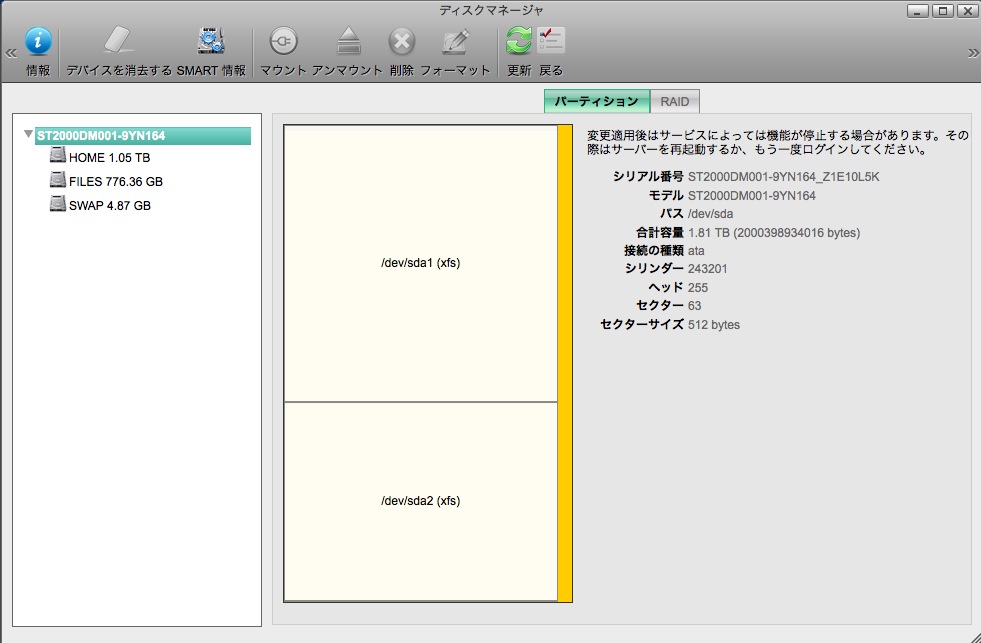Select the HOME 1.05 TB drive icon
The image size is (981, 643).
[58, 155]
